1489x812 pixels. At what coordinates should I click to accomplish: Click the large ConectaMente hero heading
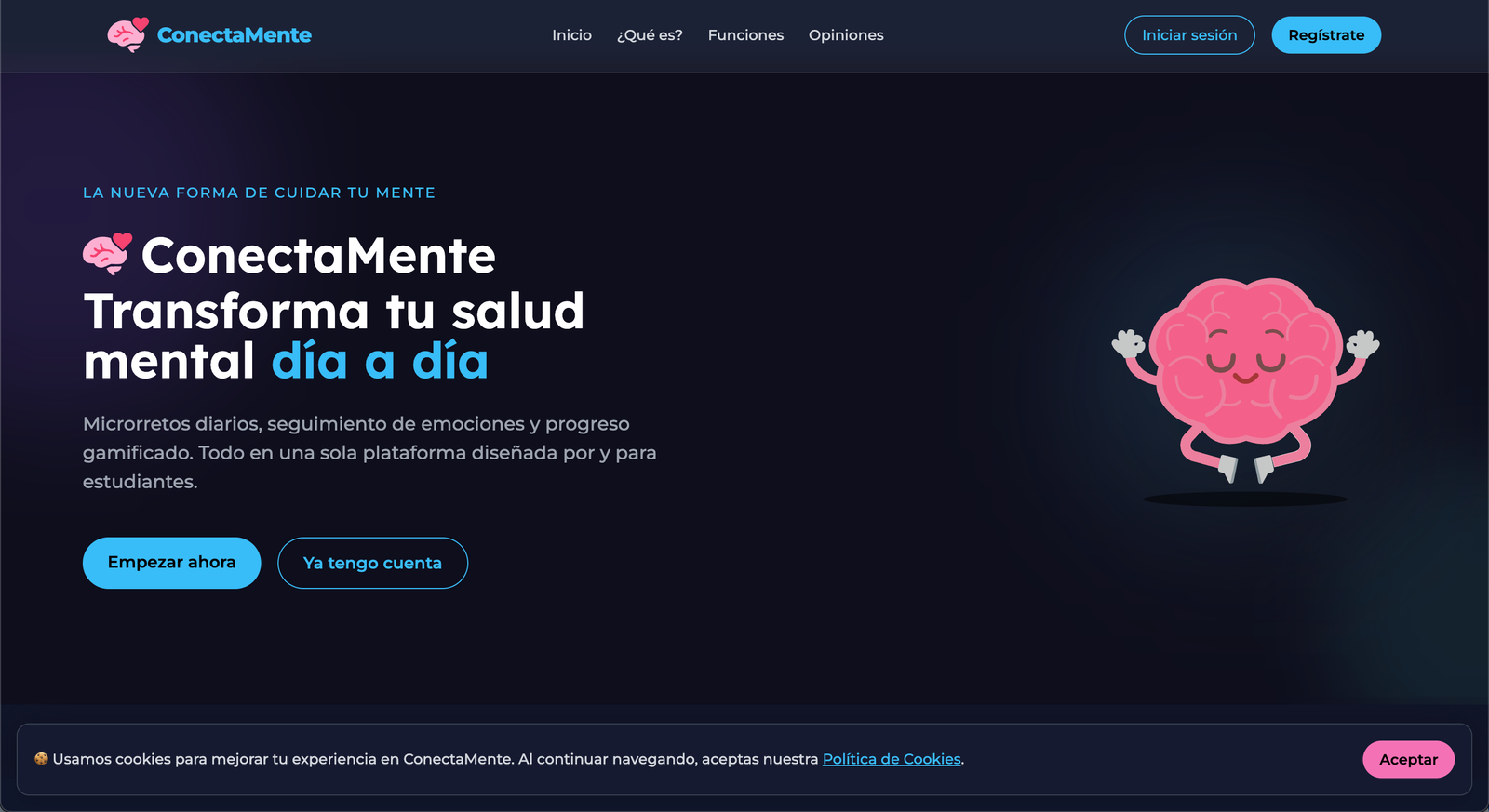coord(318,256)
